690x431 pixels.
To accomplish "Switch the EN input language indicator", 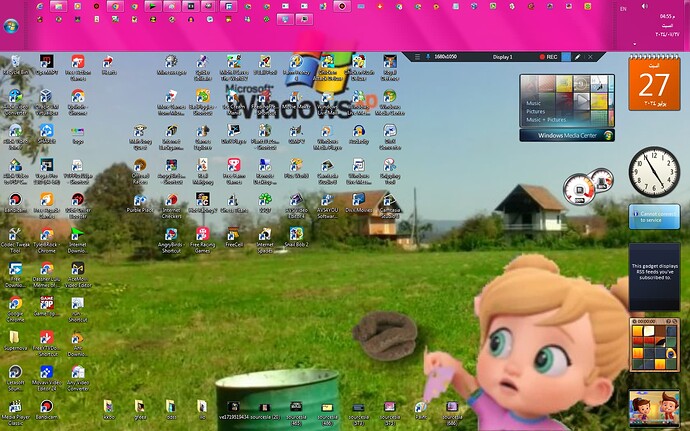I will click(x=623, y=8).
